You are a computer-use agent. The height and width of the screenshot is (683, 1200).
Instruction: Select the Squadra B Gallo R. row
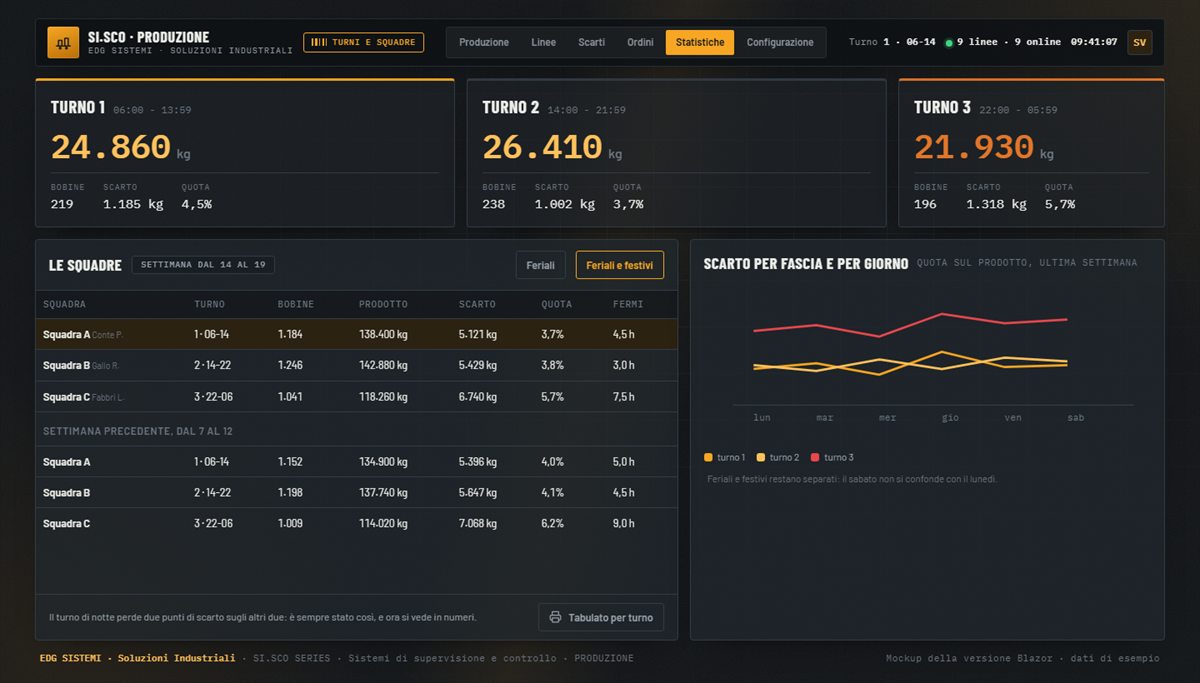(357, 365)
